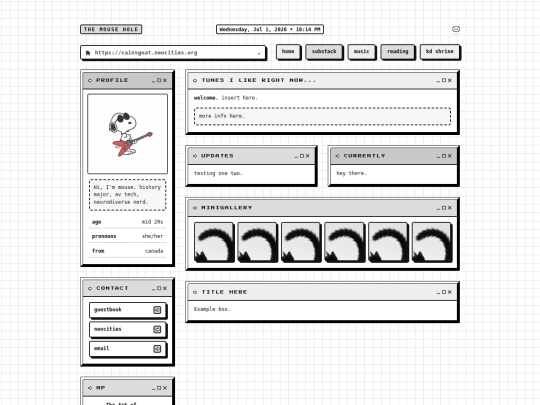Image resolution: width=540 pixels, height=405 pixels.
Task: Go to the home page button
Action: (x=288, y=52)
